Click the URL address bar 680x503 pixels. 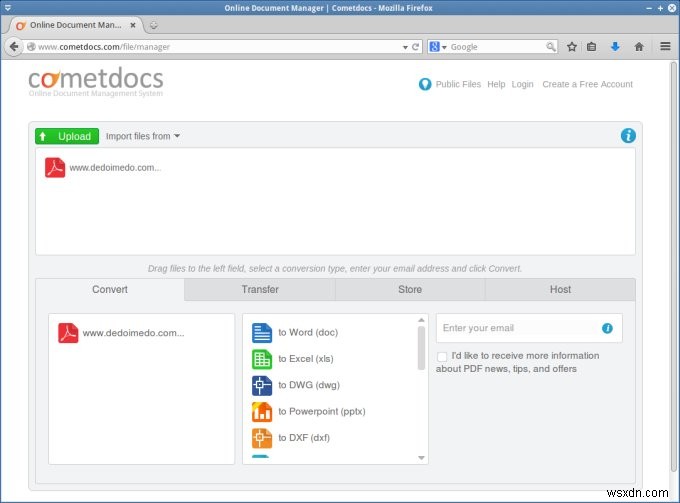217,47
